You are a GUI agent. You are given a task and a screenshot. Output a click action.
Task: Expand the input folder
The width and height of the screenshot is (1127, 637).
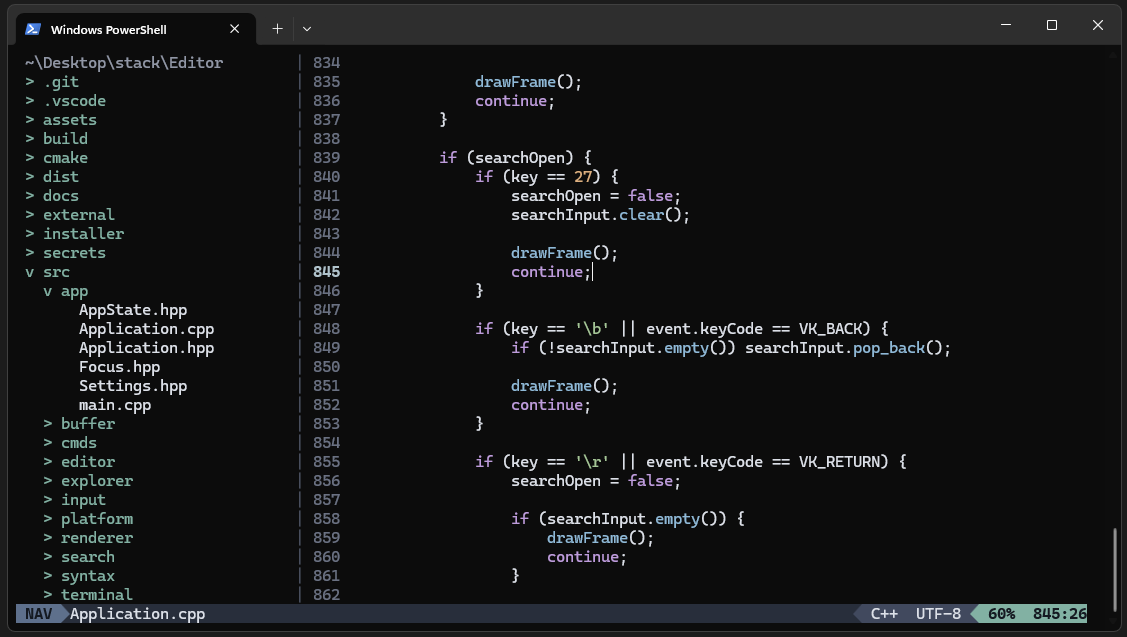tap(74, 500)
